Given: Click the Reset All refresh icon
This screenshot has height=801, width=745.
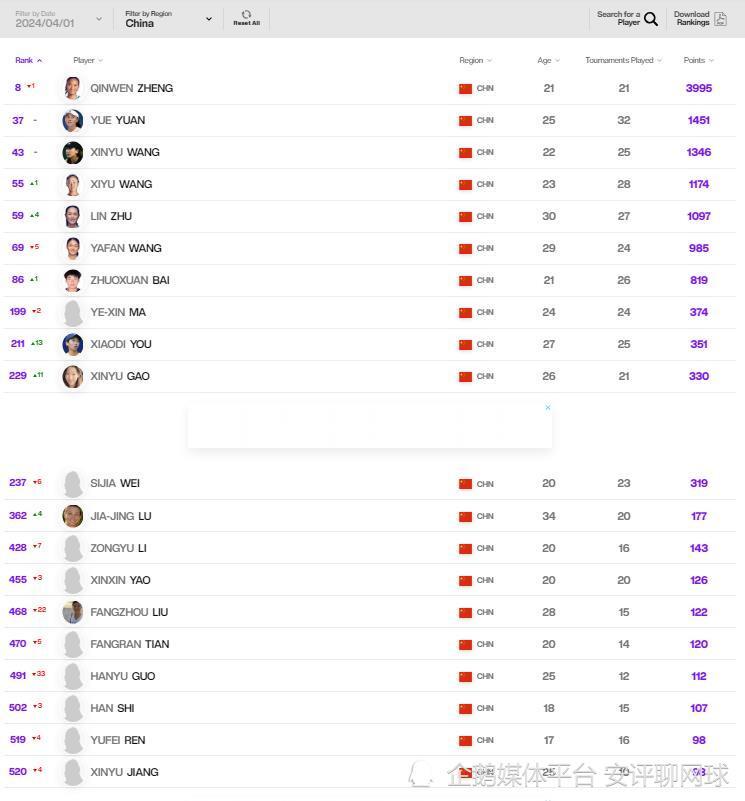Looking at the screenshot, I should tap(246, 14).
